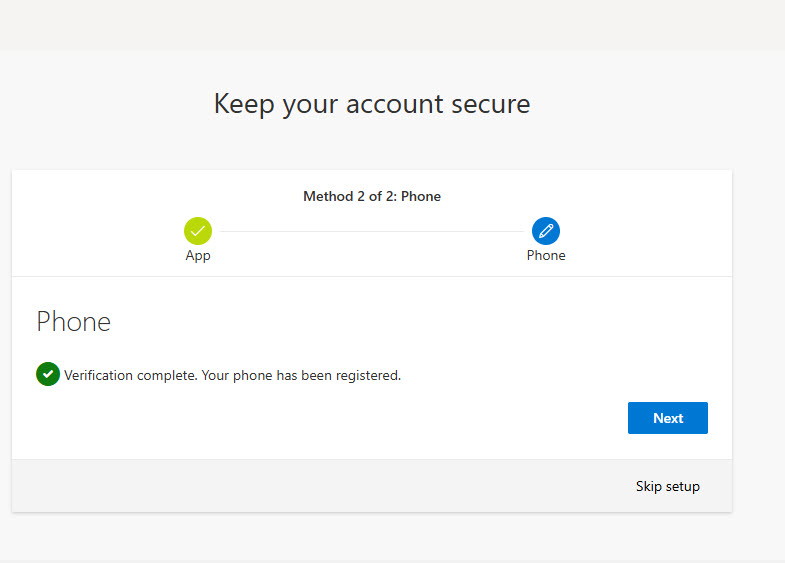Click the gray footer bar left of Skip setup
Screen dimensions: 785x563
click(x=300, y=487)
